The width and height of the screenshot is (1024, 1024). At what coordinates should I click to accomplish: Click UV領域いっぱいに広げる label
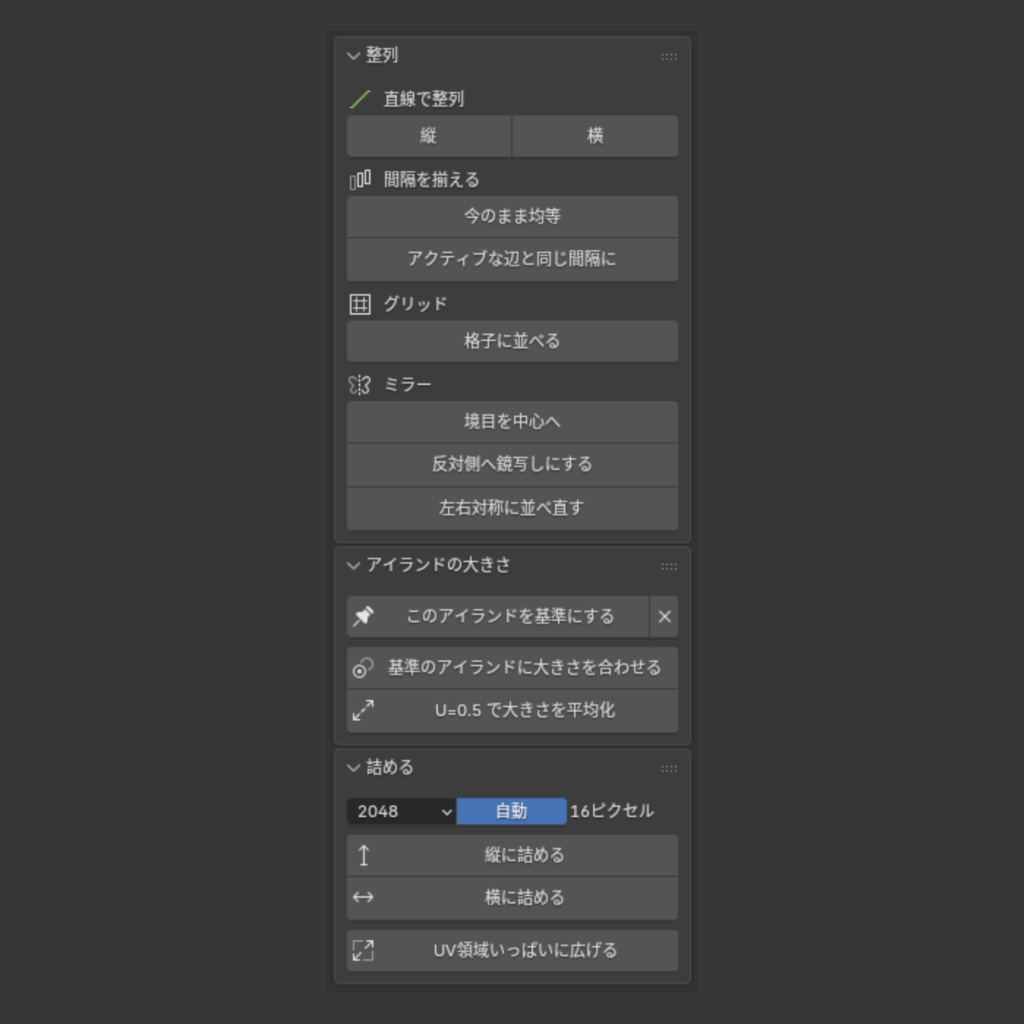(x=525, y=951)
